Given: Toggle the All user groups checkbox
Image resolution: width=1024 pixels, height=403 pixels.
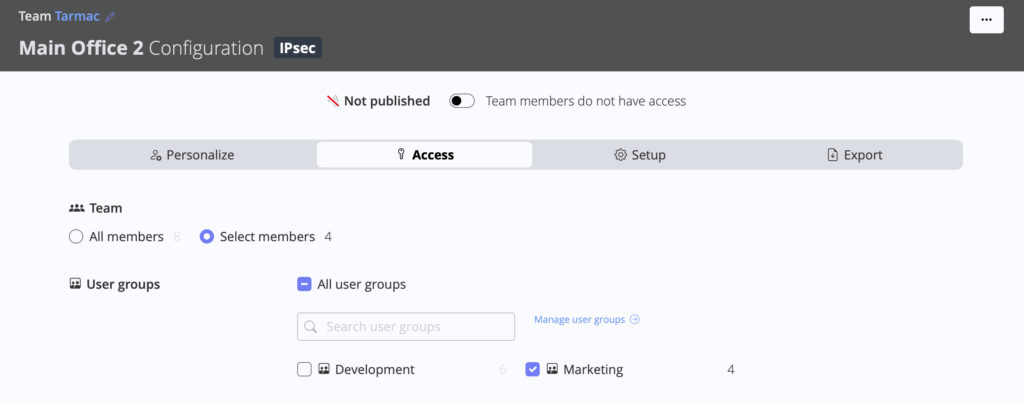Looking at the screenshot, I should (x=304, y=284).
